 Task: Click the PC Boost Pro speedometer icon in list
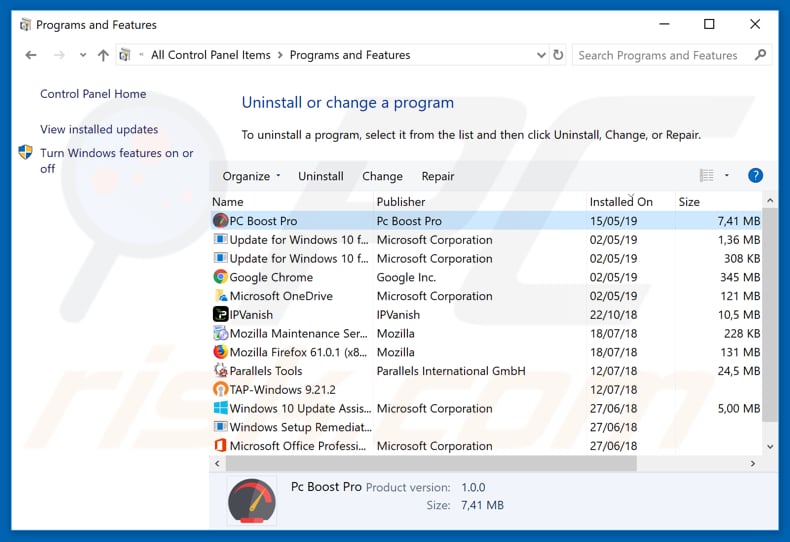[x=221, y=221]
